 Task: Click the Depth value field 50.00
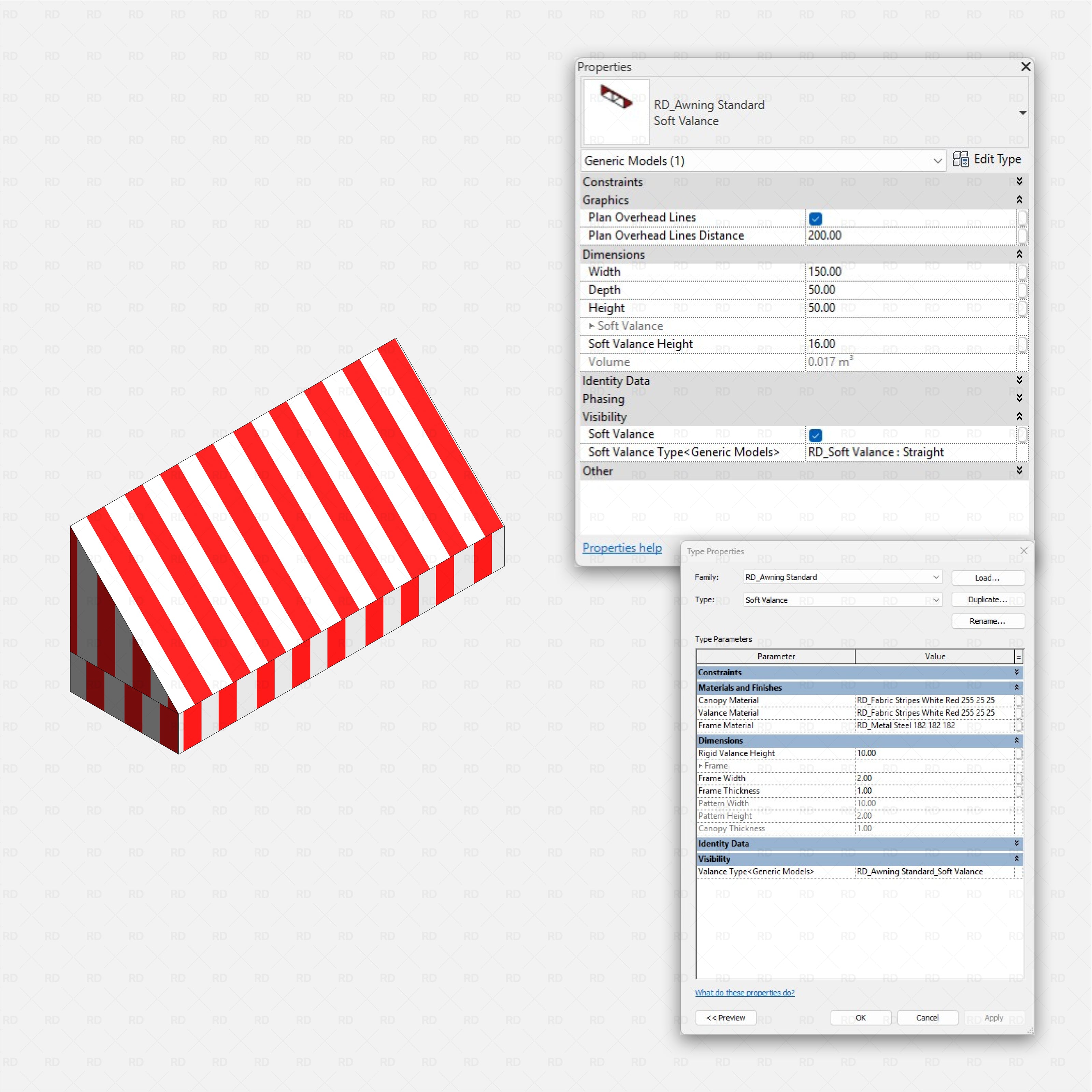[x=910, y=290]
